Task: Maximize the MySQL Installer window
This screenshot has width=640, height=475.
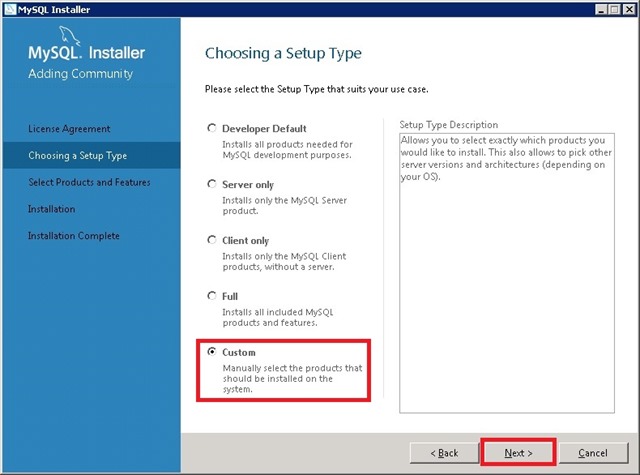Action: tap(614, 9)
